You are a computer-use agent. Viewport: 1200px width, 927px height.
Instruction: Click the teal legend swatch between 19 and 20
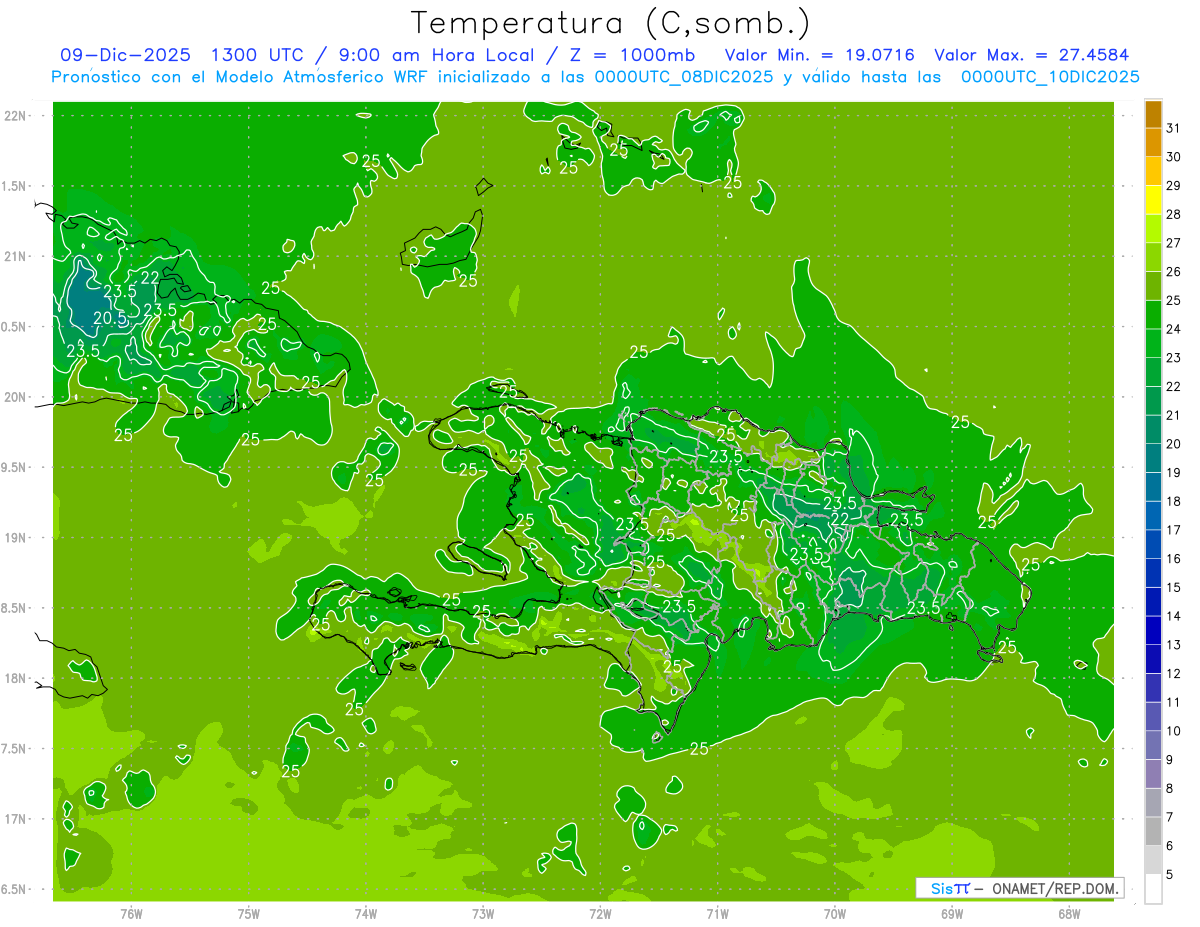pos(1153,459)
